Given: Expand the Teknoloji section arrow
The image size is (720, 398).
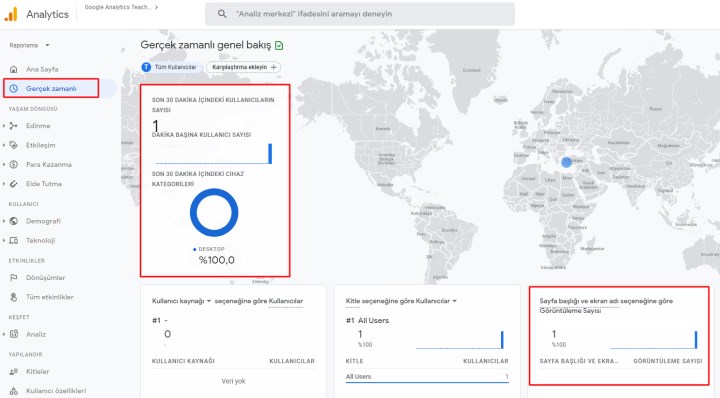Looking at the screenshot, I should pyautogui.click(x=4, y=240).
